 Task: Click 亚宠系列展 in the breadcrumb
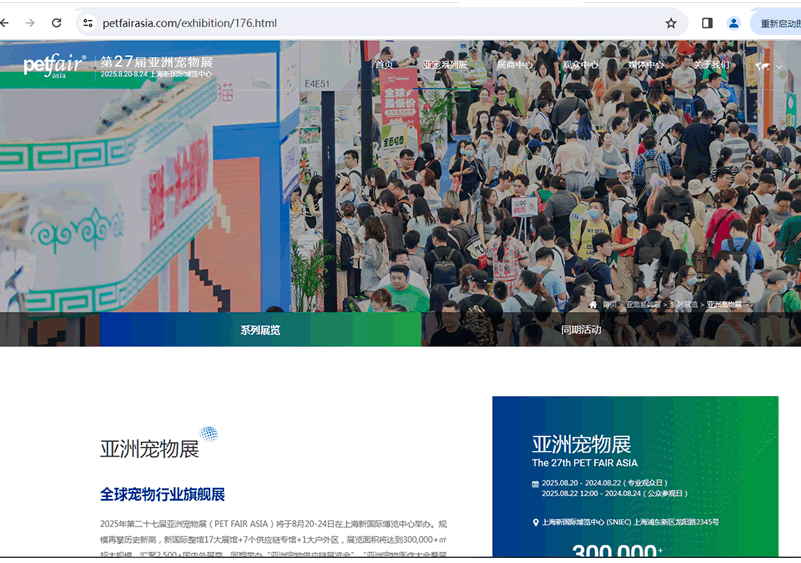[x=644, y=304]
